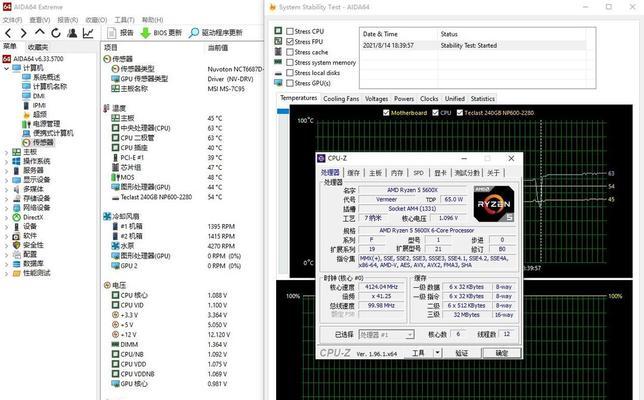Enable Stress system memory checkbox
The image size is (644, 400).
pos(290,62)
